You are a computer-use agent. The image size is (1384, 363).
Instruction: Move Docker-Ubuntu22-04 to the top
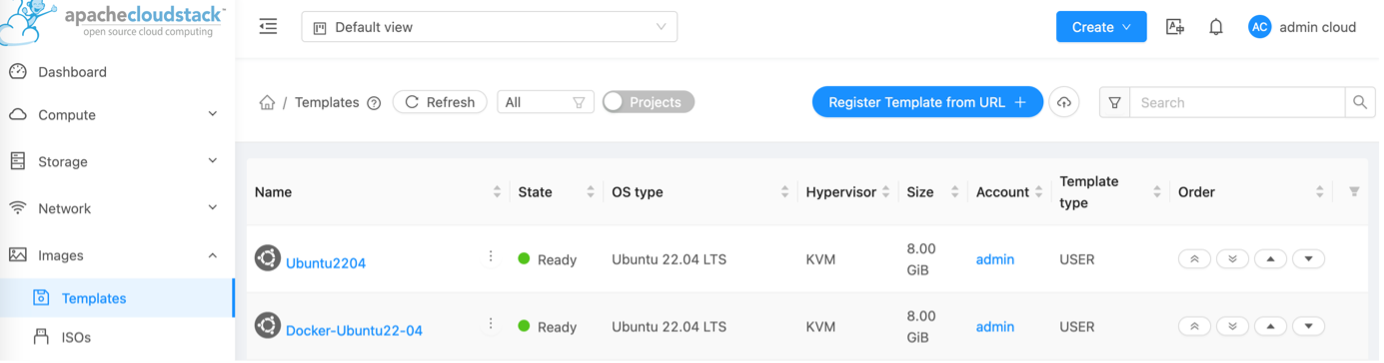(x=1194, y=326)
